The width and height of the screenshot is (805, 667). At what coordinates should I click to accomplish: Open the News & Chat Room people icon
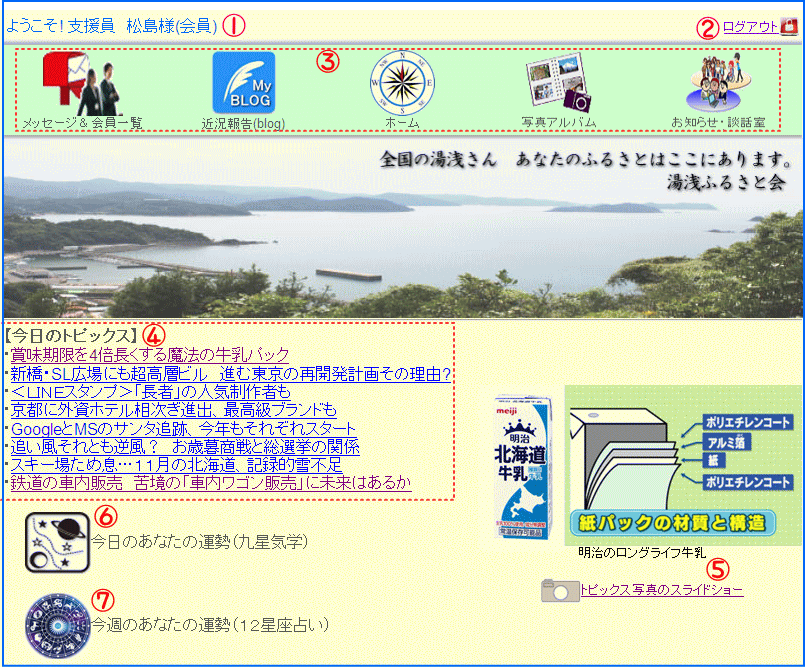[x=718, y=82]
